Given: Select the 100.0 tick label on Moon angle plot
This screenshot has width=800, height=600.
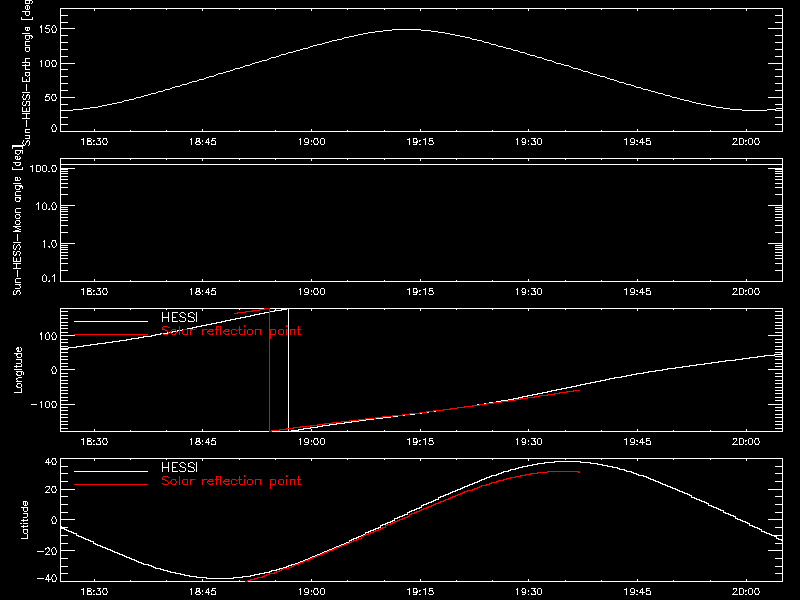Looking at the screenshot, I should (x=43, y=168).
